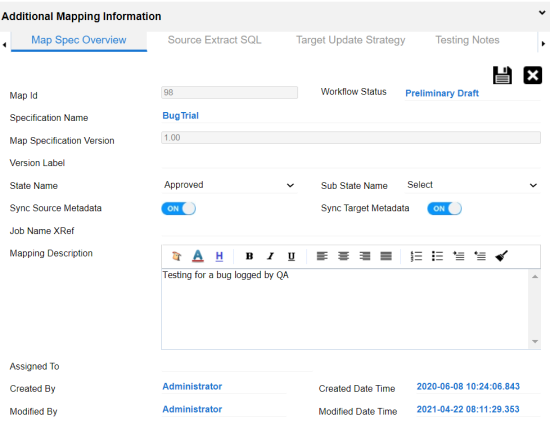The width and height of the screenshot is (550, 428).
Task: Select the highlight H tool
Action: click(x=219, y=256)
